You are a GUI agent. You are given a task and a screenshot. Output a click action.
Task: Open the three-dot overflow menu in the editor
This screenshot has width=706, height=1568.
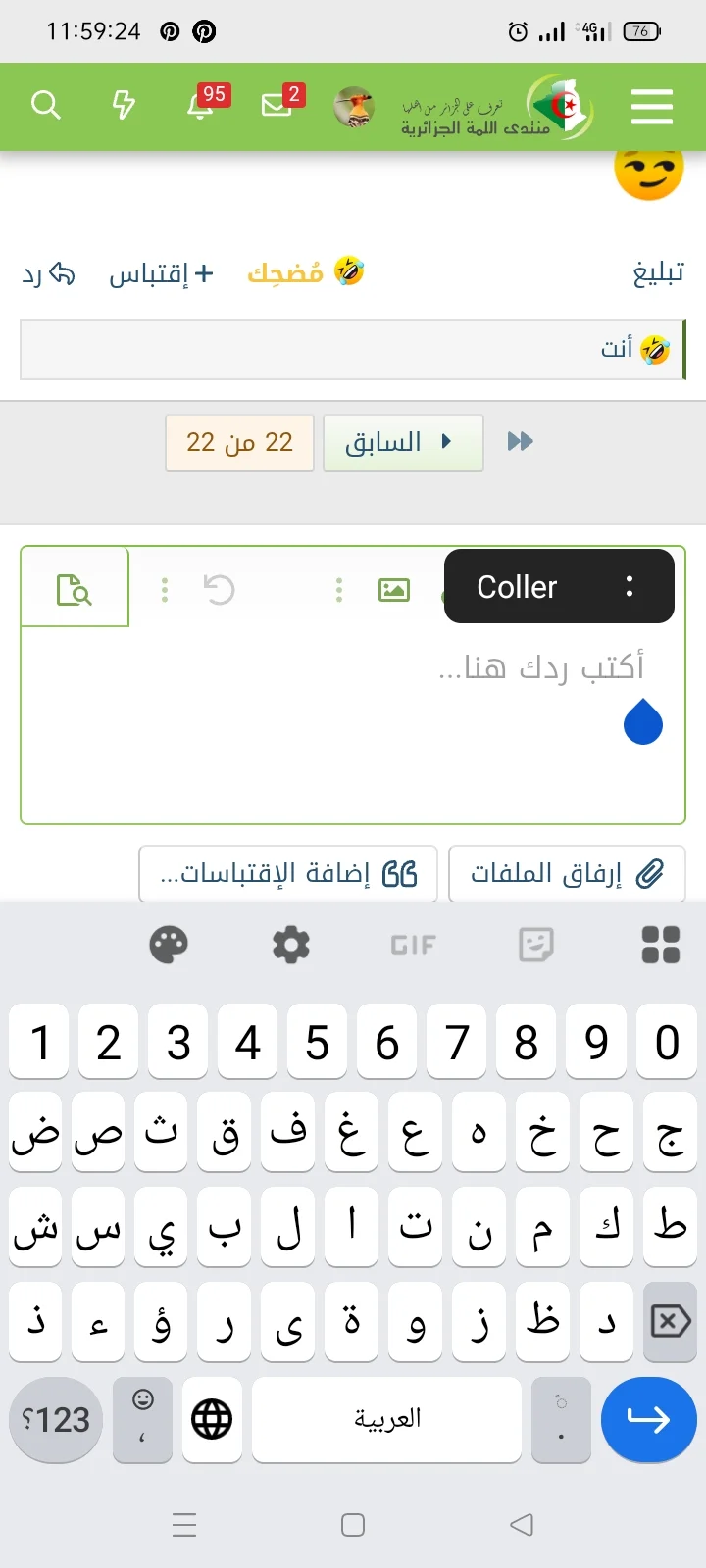pyautogui.click(x=165, y=588)
